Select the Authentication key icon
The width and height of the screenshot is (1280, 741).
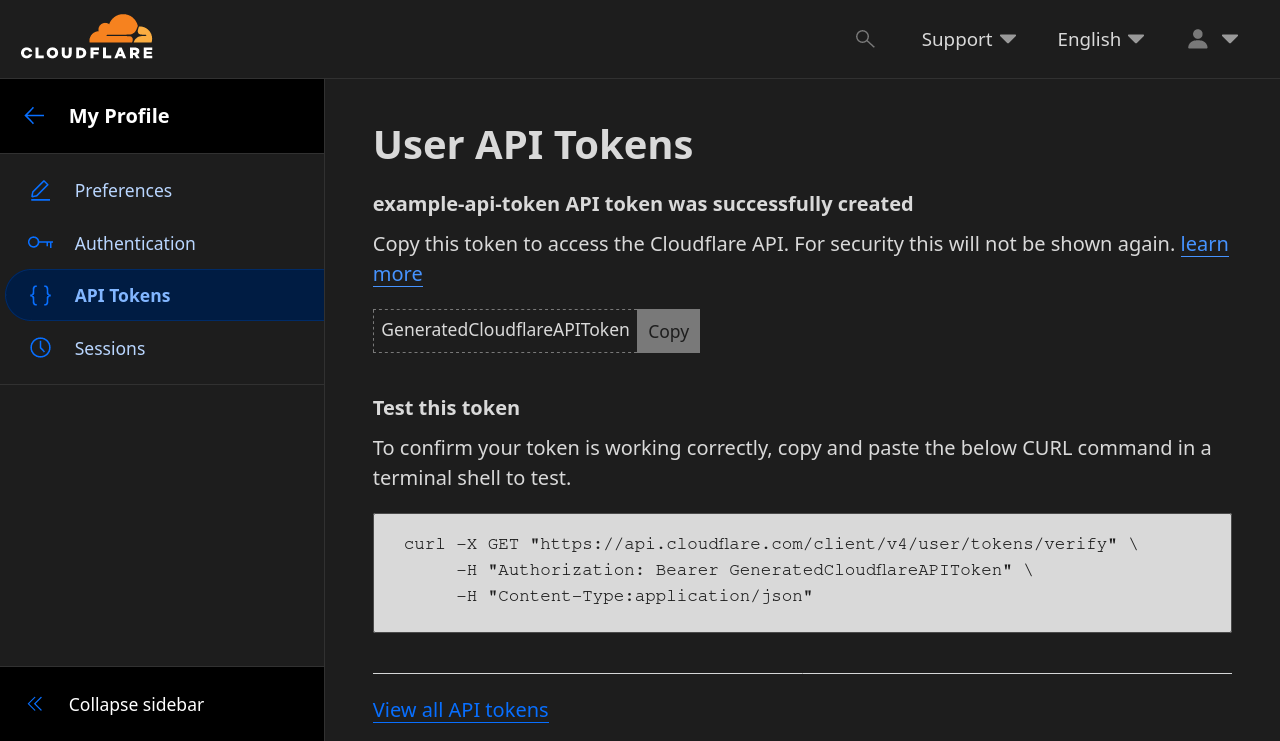click(40, 243)
